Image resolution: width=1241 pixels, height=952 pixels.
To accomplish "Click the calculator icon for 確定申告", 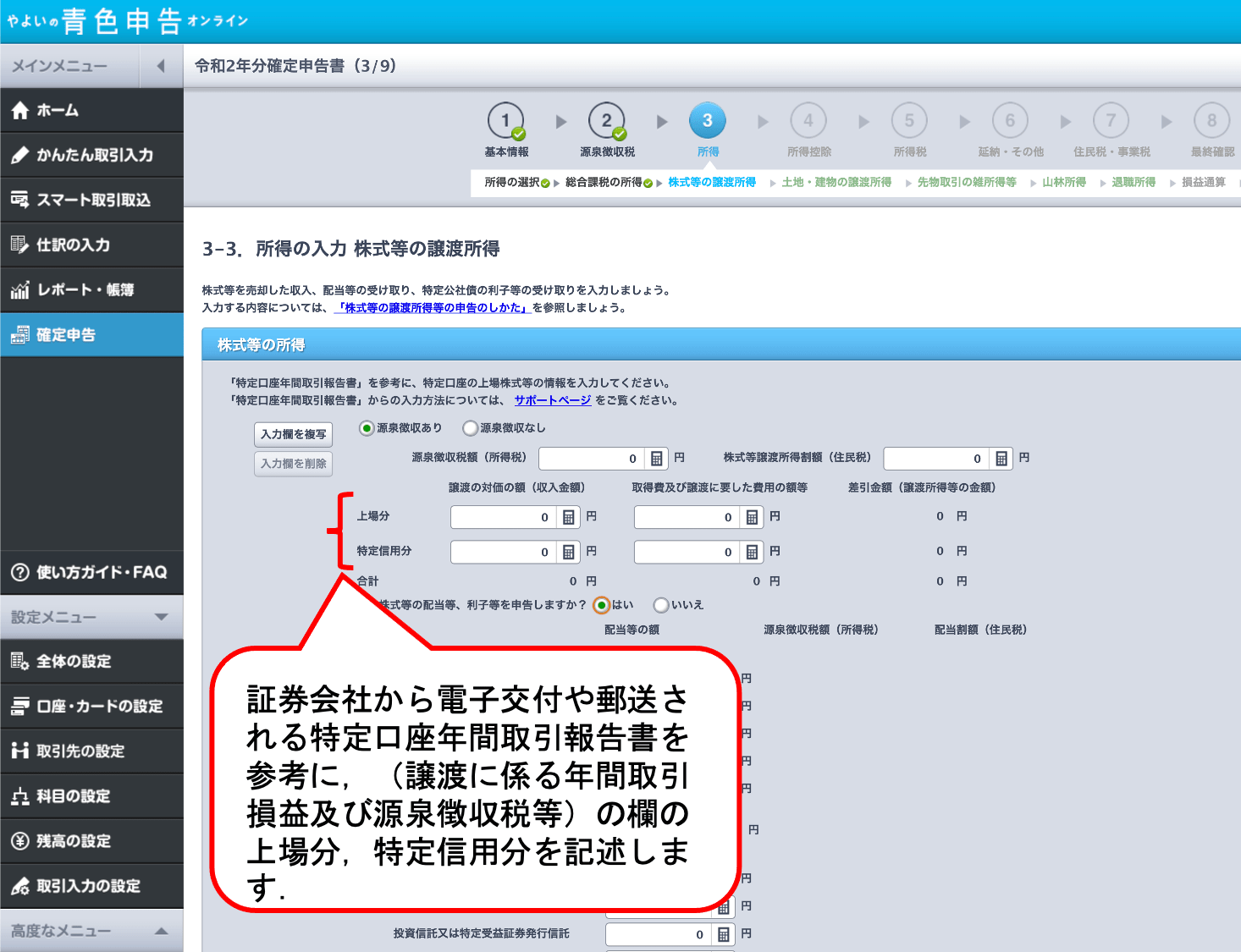I will click(x=19, y=335).
